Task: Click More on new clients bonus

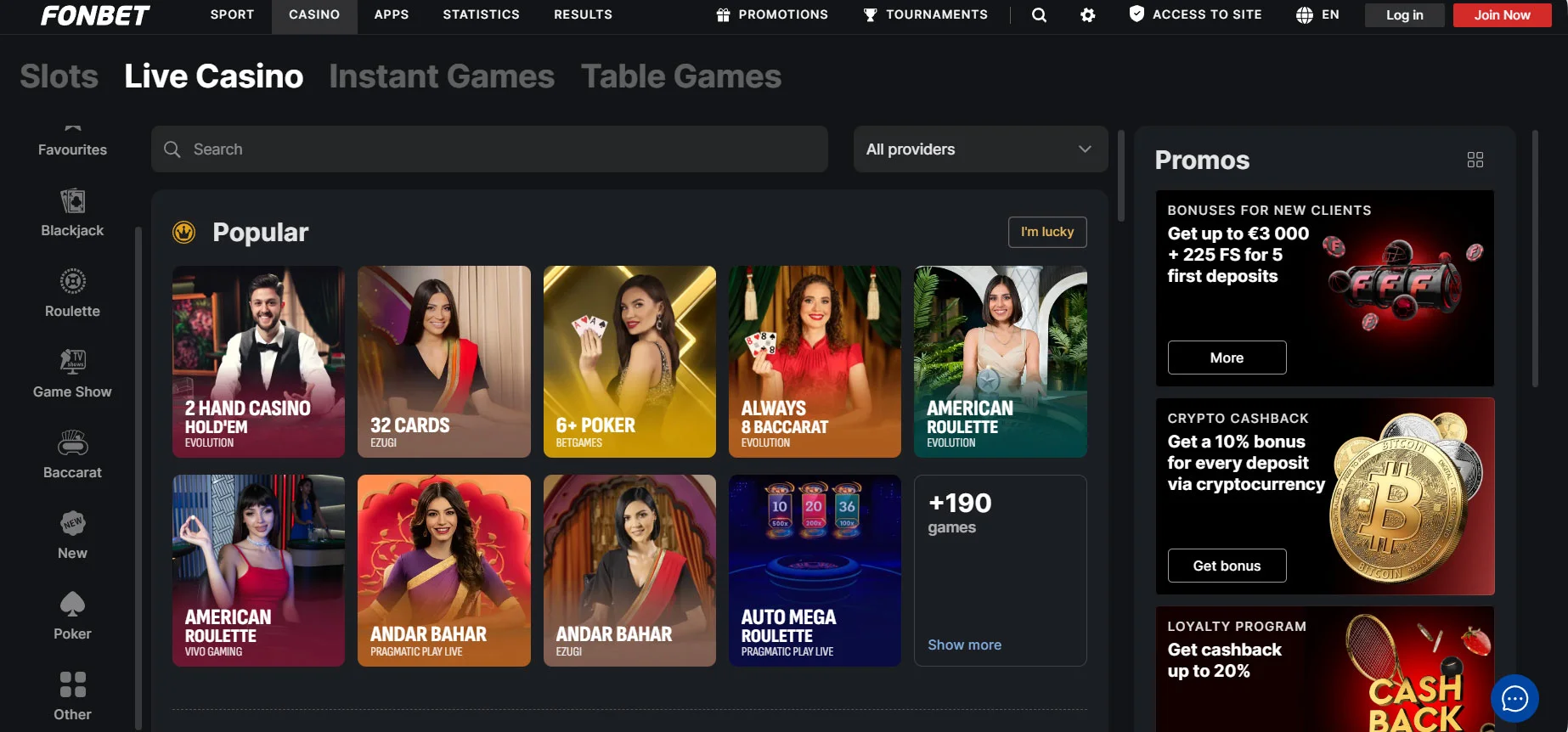Action: (1227, 358)
